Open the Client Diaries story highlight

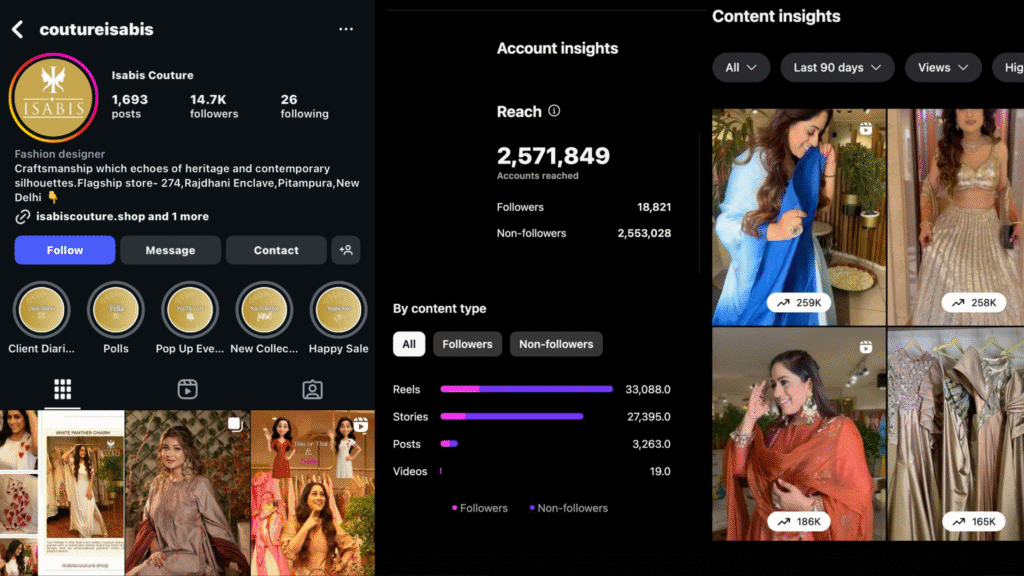tap(41, 311)
